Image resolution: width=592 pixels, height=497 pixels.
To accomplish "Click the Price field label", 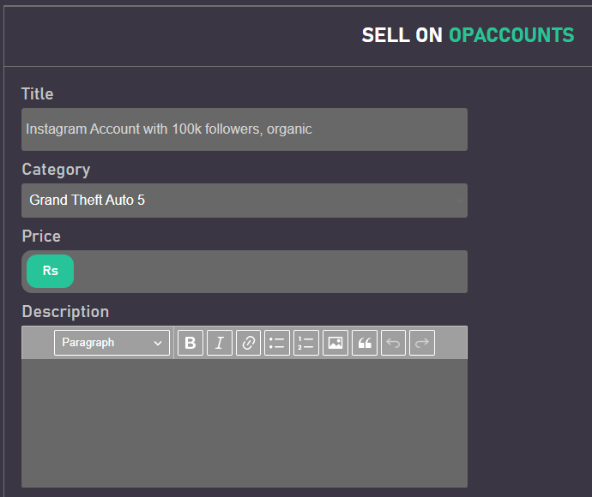I will (41, 236).
